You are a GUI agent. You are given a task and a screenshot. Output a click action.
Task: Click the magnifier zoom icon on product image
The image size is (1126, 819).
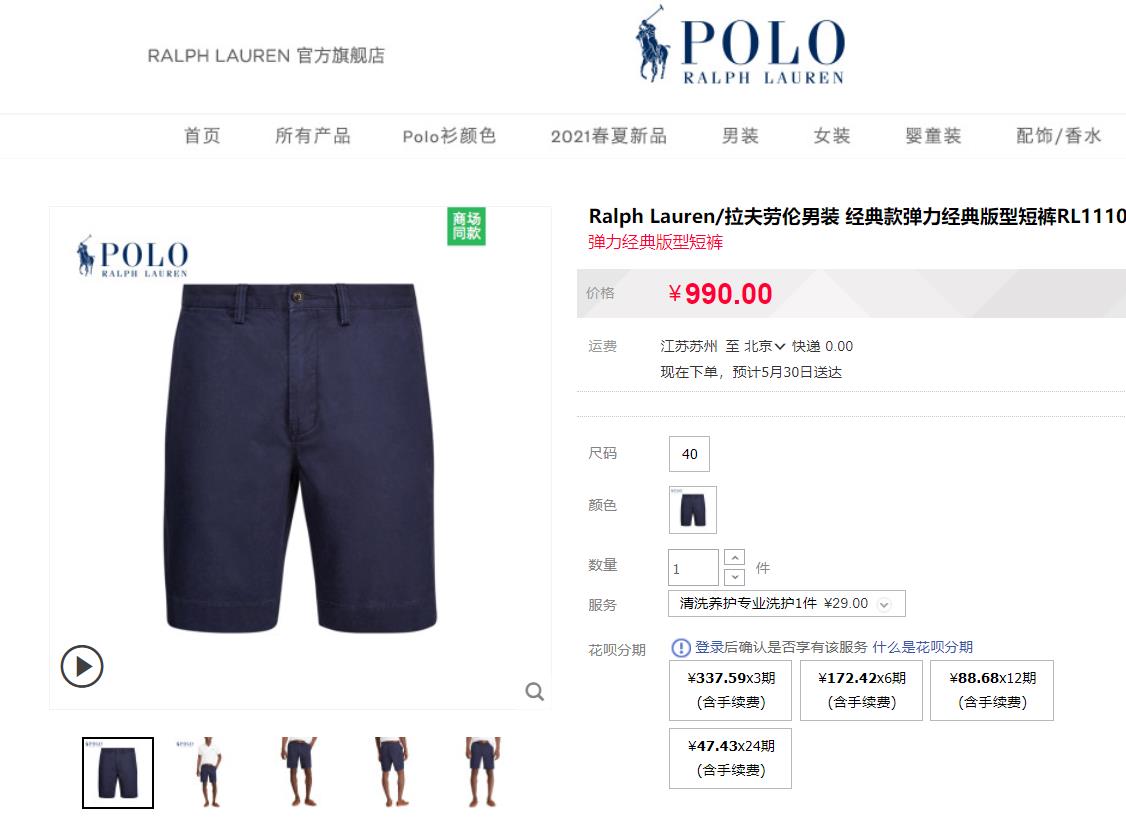pos(534,692)
